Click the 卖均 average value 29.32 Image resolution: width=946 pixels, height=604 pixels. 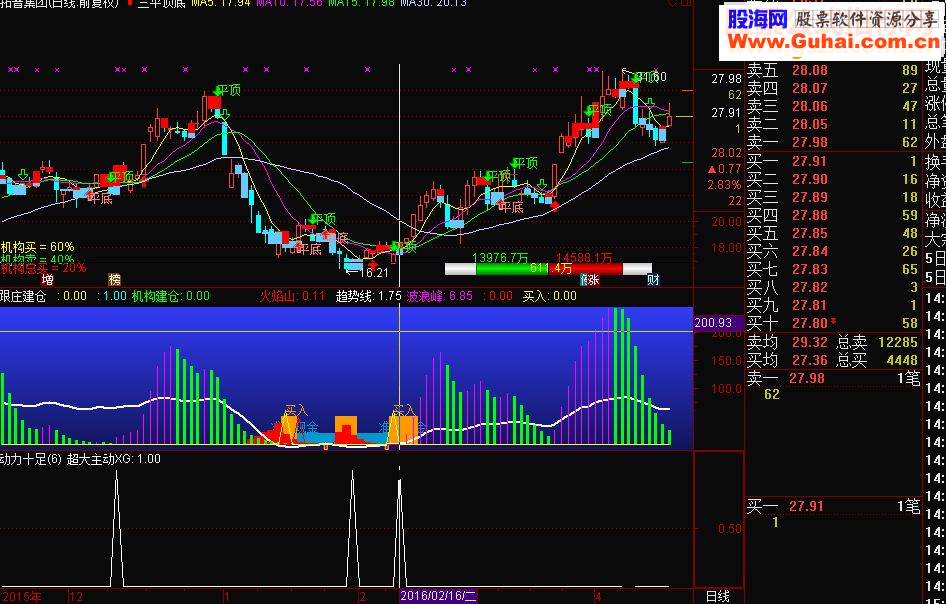810,342
